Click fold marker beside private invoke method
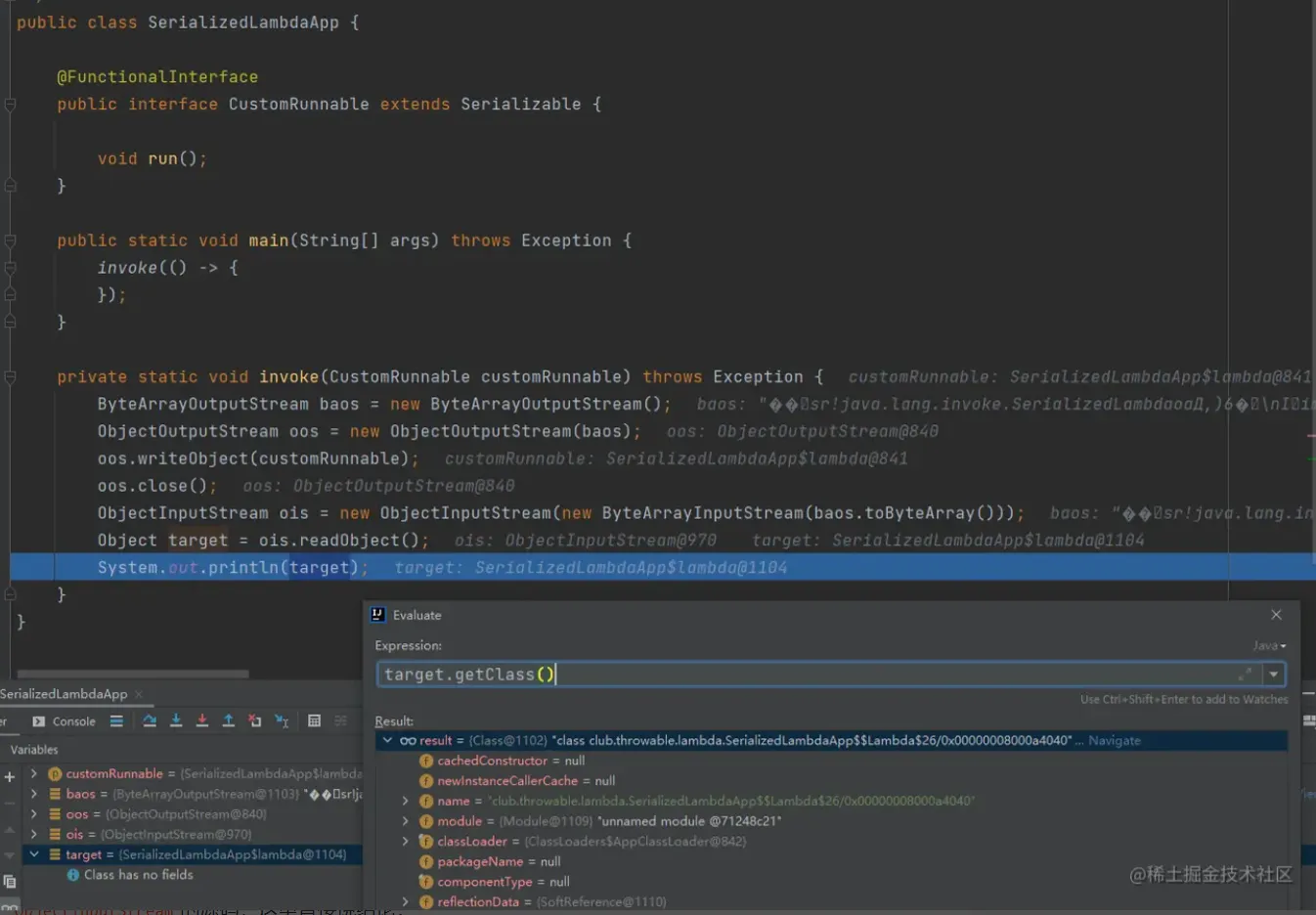The height and width of the screenshot is (915, 1316). (x=10, y=377)
